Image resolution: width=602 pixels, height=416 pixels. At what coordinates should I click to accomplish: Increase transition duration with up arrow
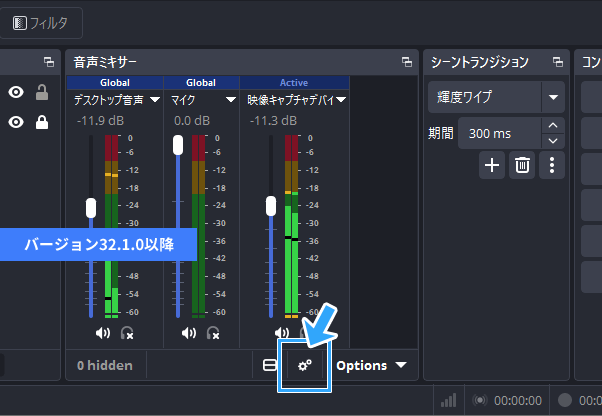click(553, 125)
